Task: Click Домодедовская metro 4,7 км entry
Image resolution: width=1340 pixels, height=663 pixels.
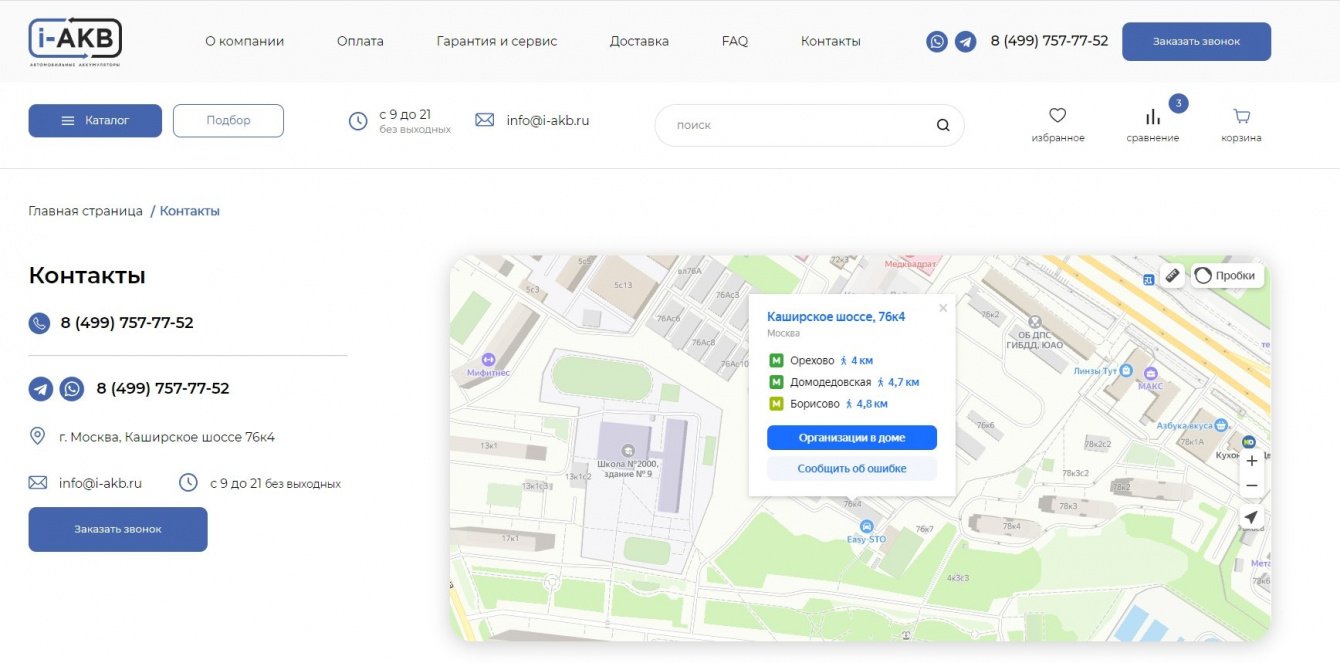Action: (x=844, y=382)
